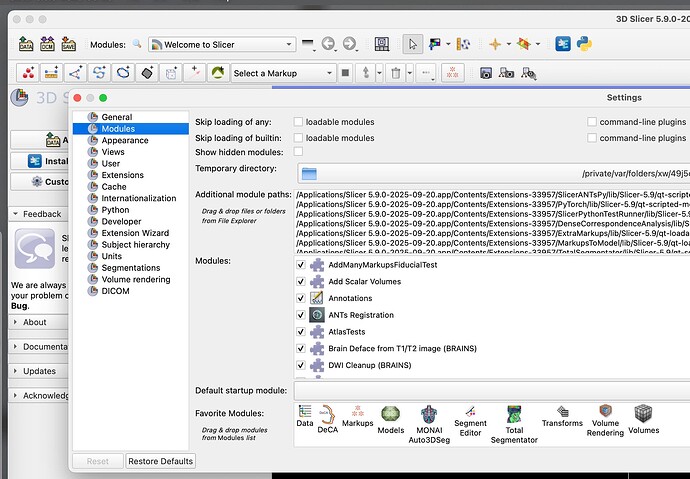690x479 pixels.
Task: Click the DeCA favorite module icon
Action: (x=328, y=418)
